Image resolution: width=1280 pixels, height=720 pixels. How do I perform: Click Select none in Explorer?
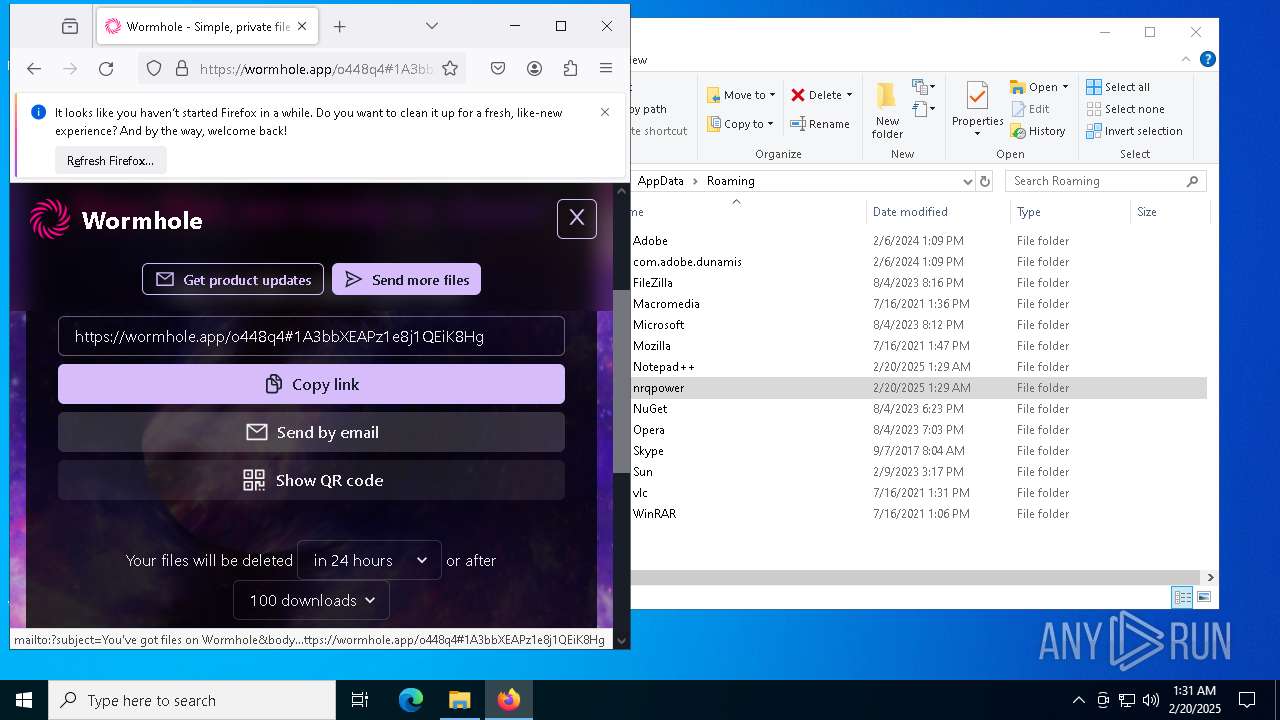point(1125,109)
